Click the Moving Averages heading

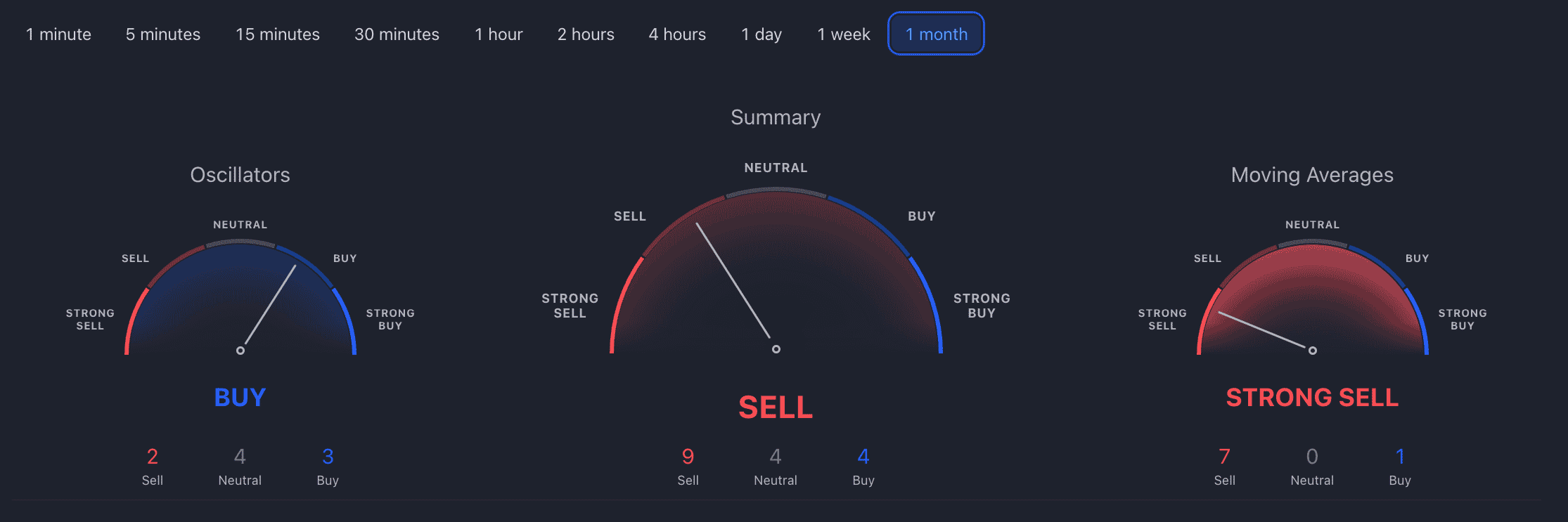point(1312,175)
